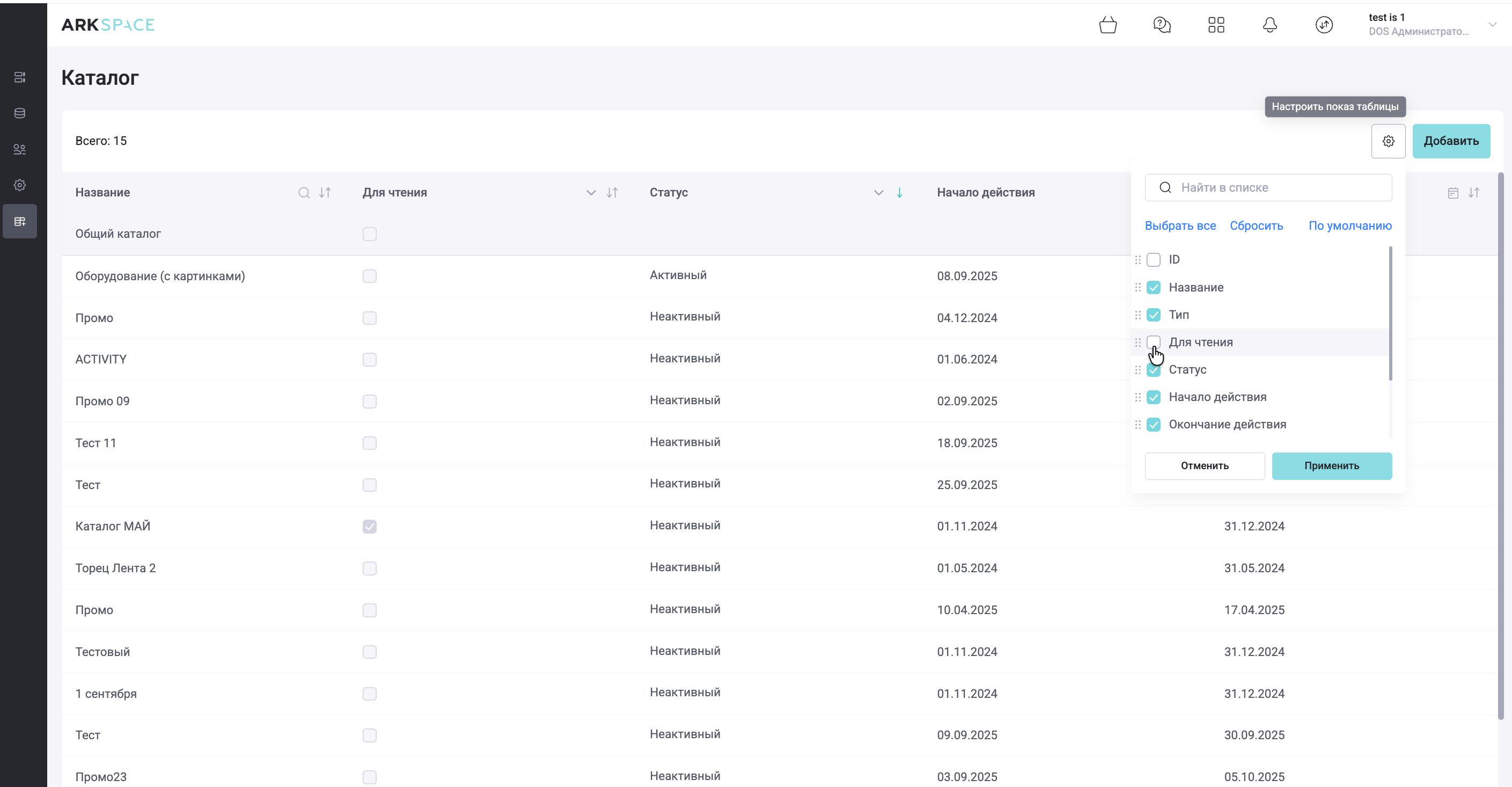Open the help chat icon
Viewport: 1512px width, 787px height.
tap(1162, 25)
